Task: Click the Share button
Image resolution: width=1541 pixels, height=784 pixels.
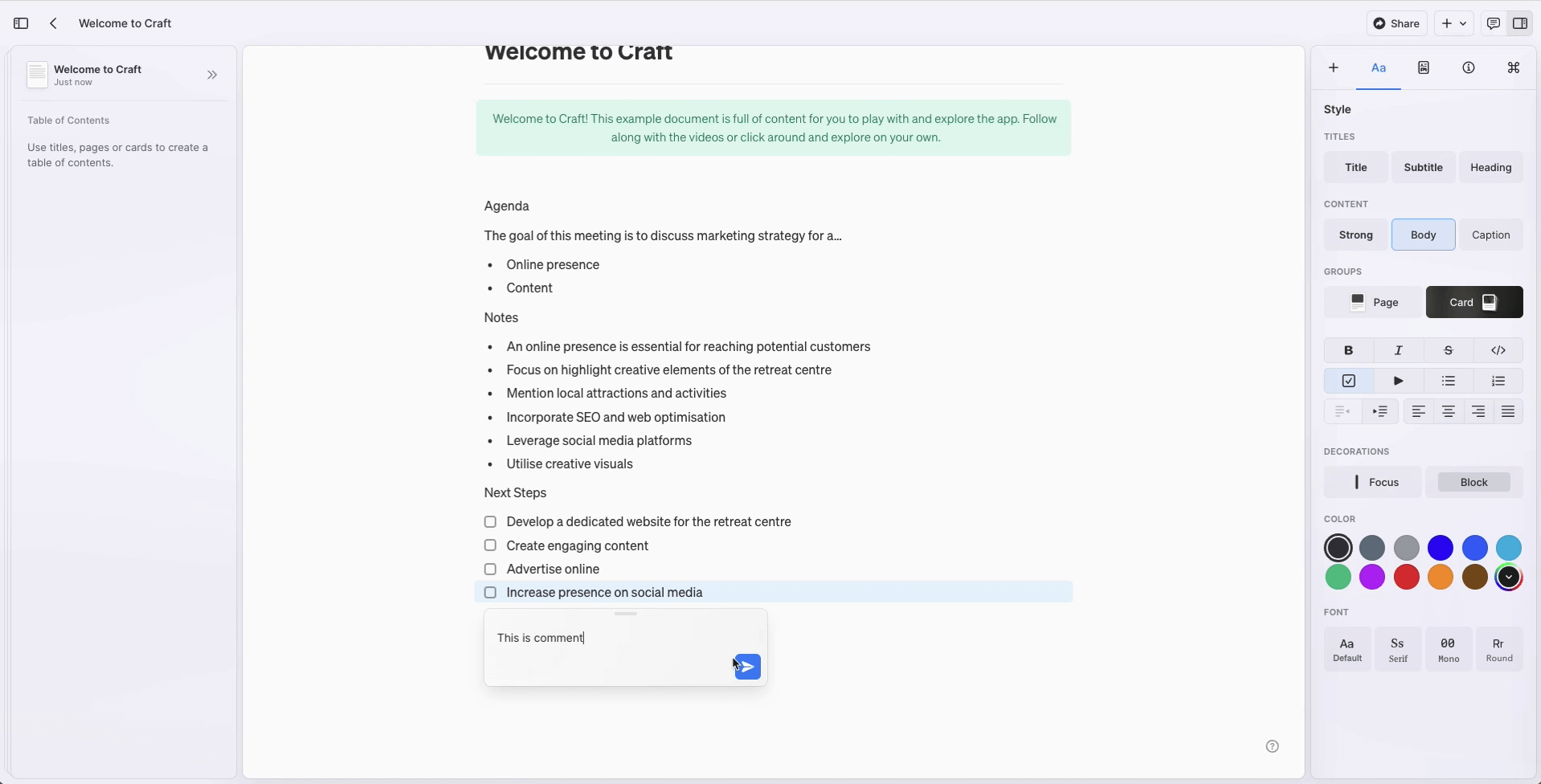Action: coord(1396,23)
